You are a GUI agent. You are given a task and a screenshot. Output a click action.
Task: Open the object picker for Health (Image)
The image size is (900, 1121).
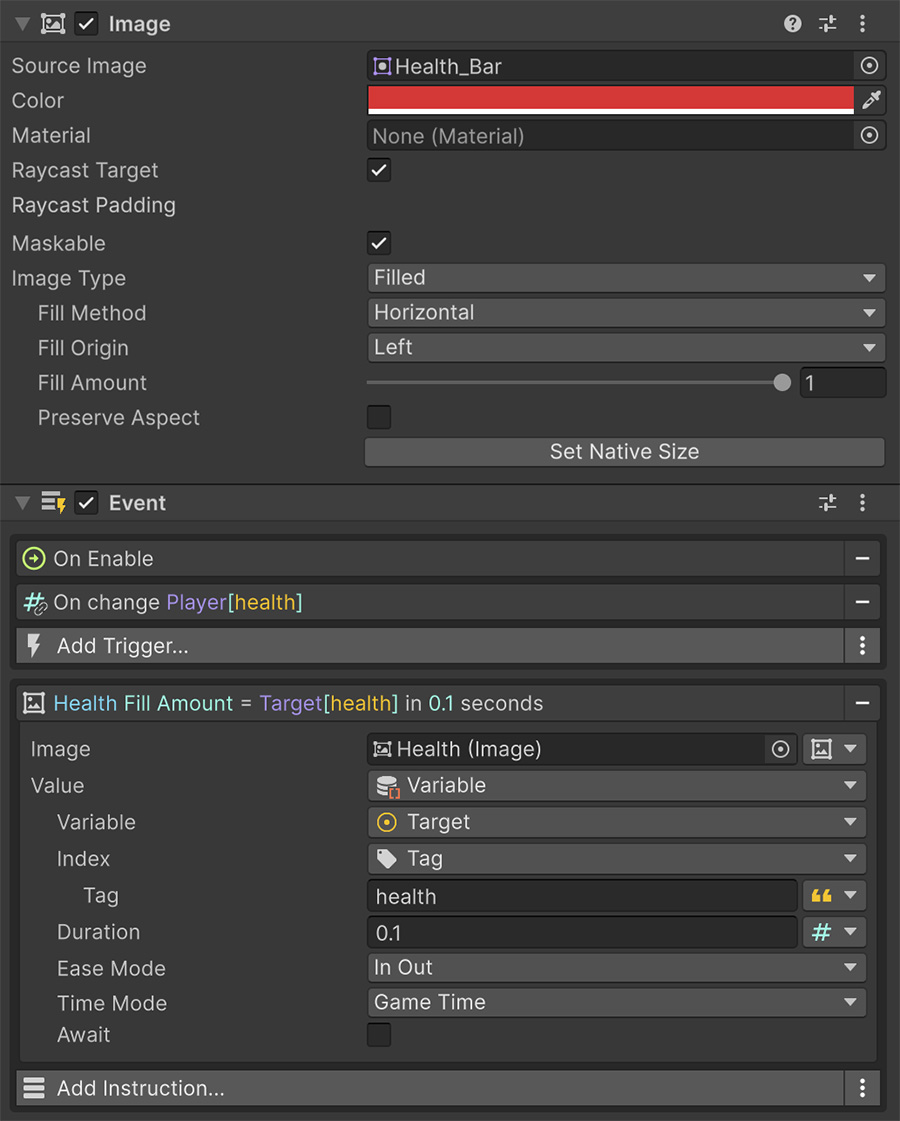pos(781,749)
